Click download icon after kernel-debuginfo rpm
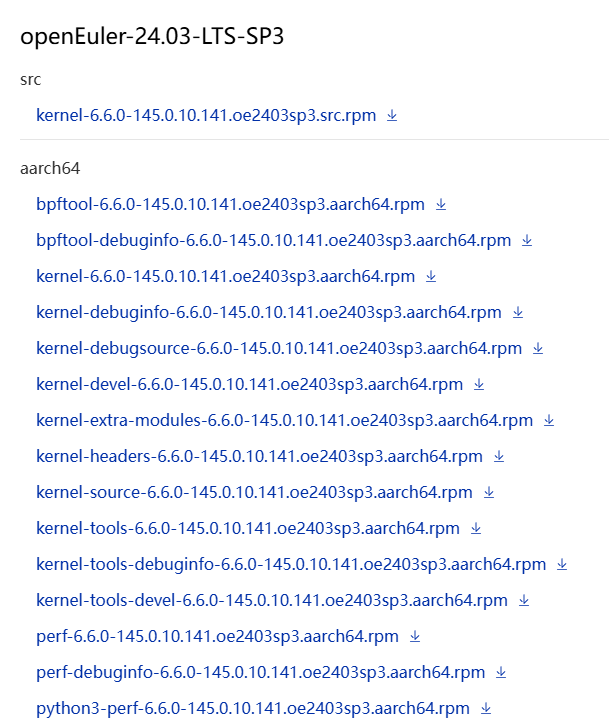This screenshot has width=609, height=720. pos(518,312)
